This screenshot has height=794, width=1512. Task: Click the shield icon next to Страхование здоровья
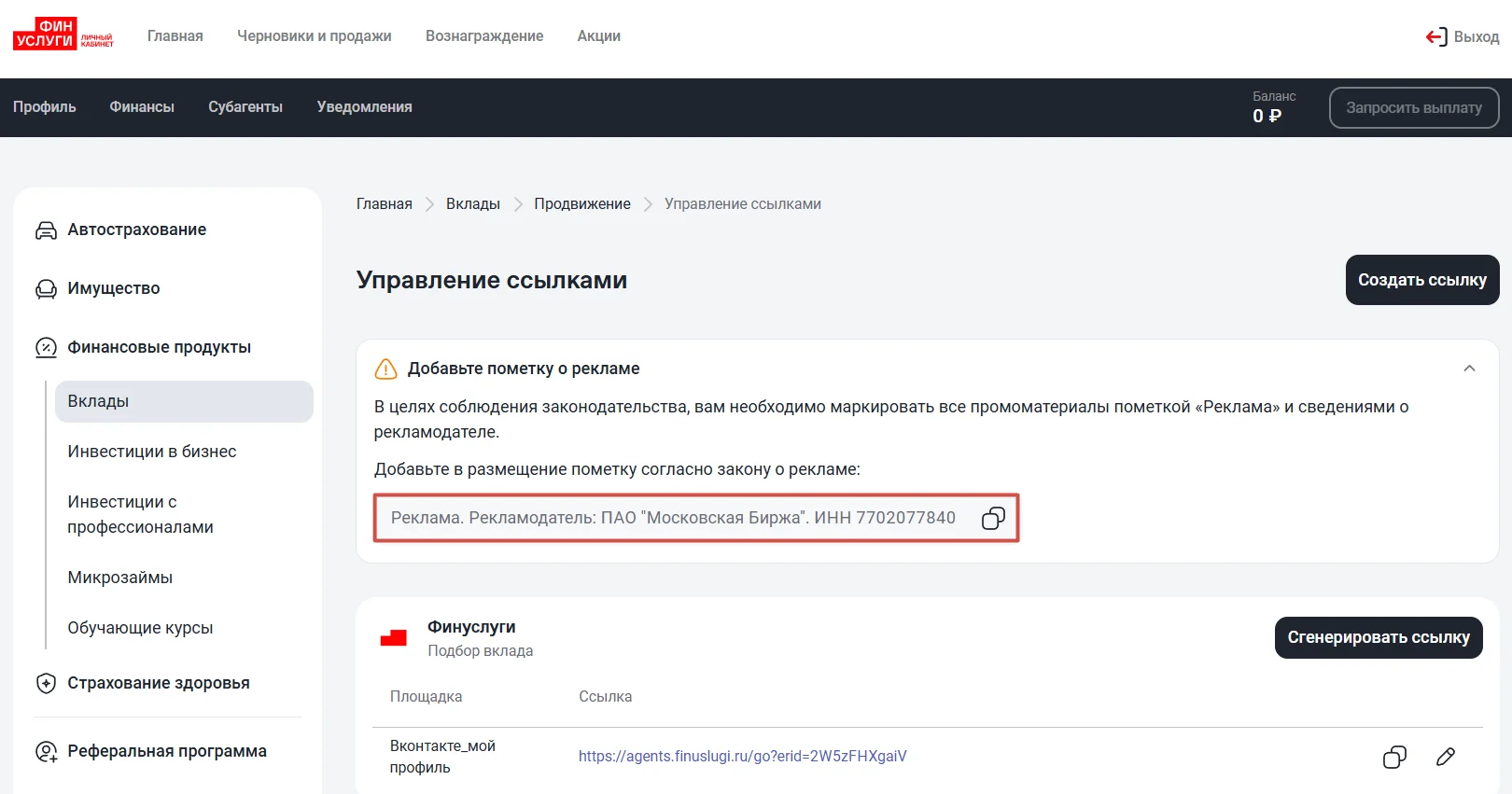[x=46, y=683]
